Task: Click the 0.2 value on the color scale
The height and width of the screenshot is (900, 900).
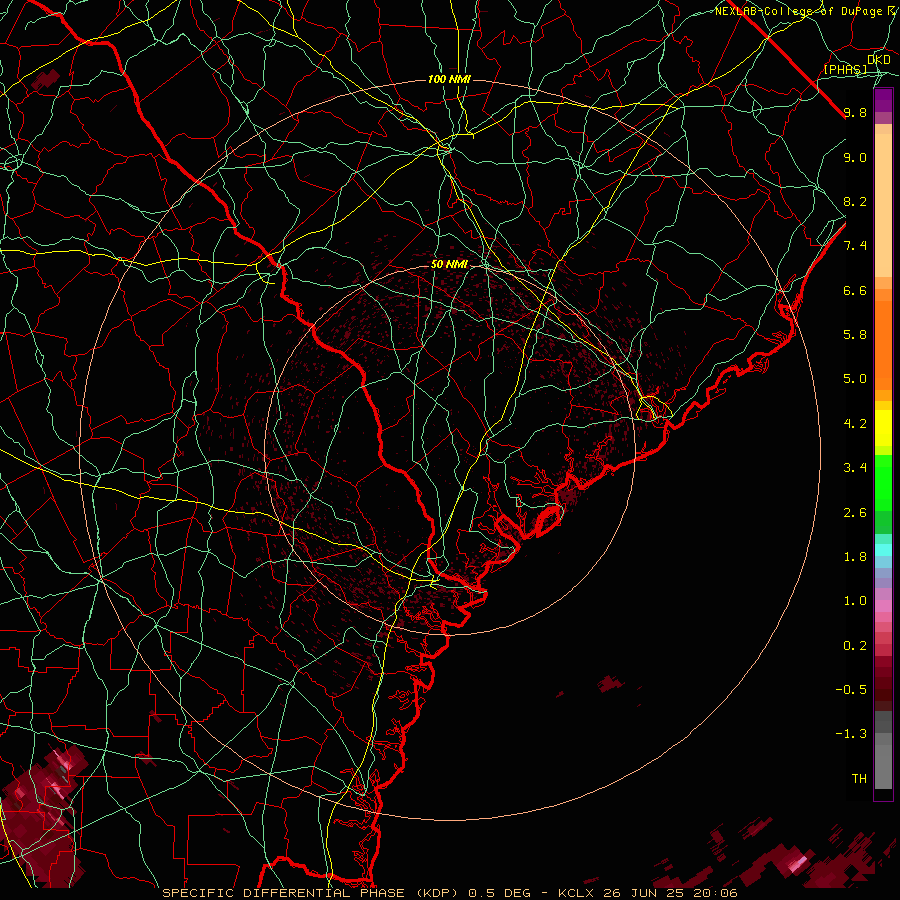Action: [855, 645]
